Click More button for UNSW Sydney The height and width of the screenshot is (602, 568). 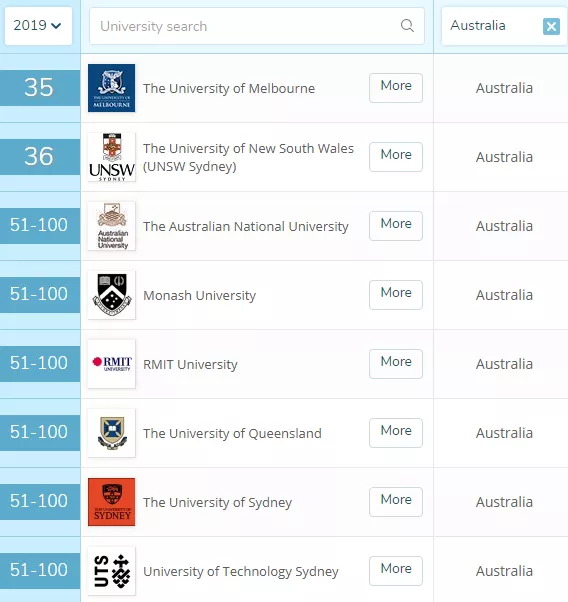(396, 157)
